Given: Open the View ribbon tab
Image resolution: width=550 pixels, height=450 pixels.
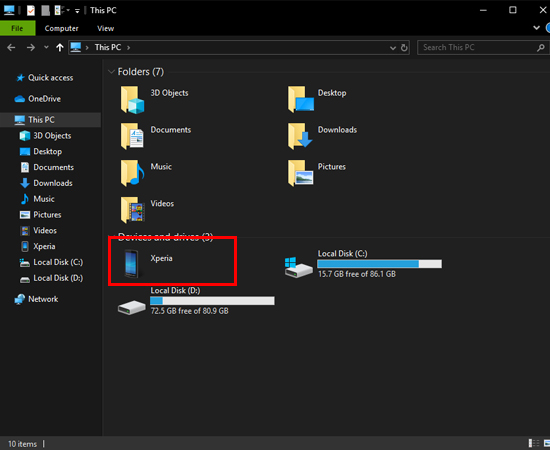Looking at the screenshot, I should (106, 28).
